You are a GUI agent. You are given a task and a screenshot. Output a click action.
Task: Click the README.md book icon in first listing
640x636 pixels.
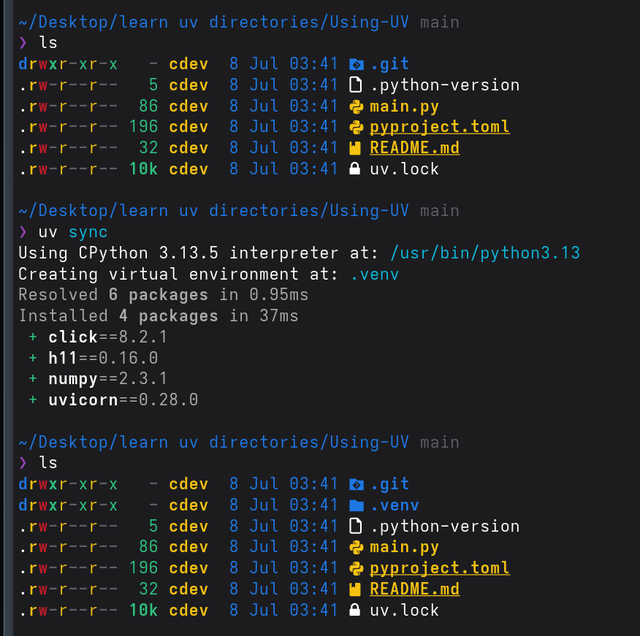[x=355, y=148]
